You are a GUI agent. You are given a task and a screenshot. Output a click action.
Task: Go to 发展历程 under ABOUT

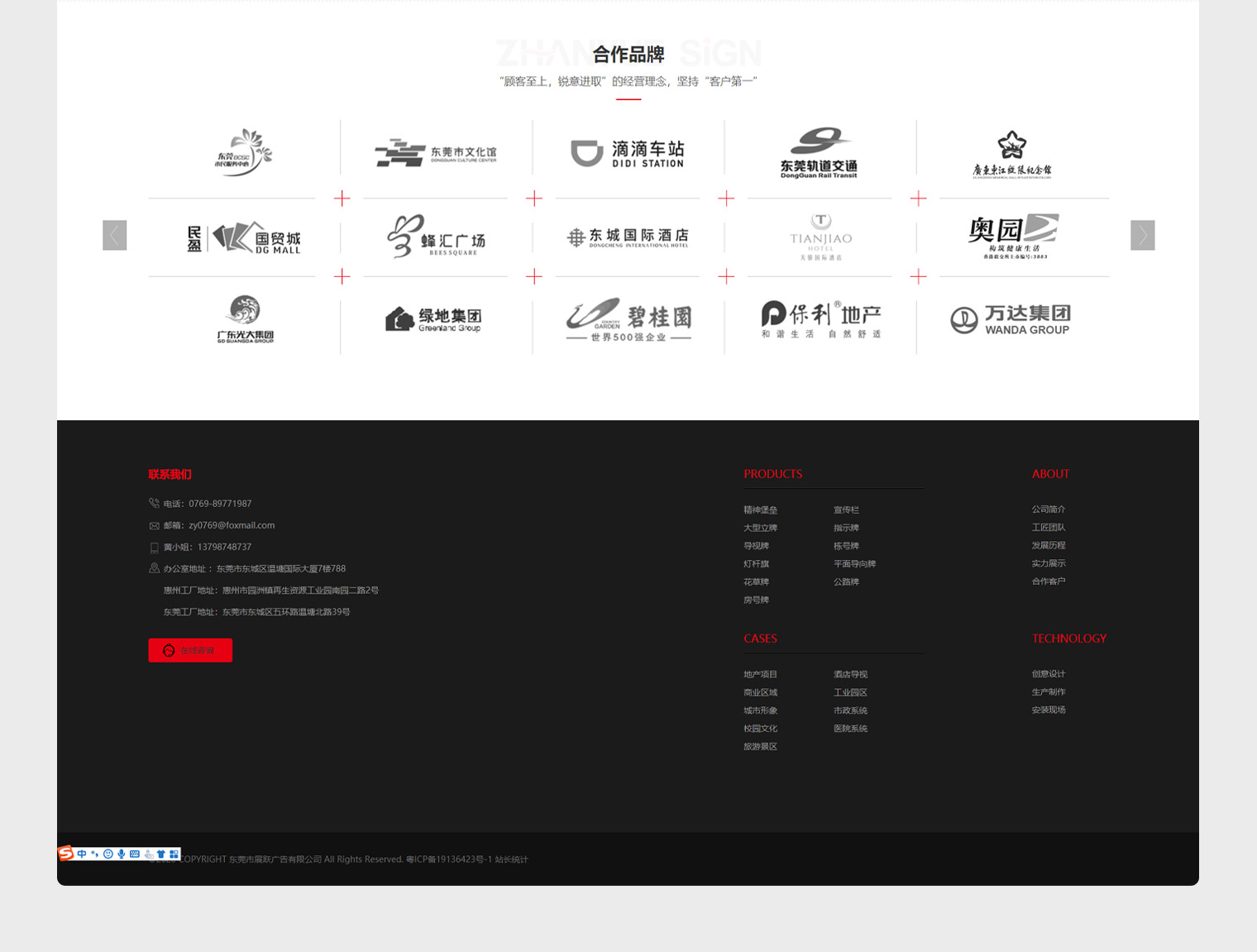point(1048,546)
